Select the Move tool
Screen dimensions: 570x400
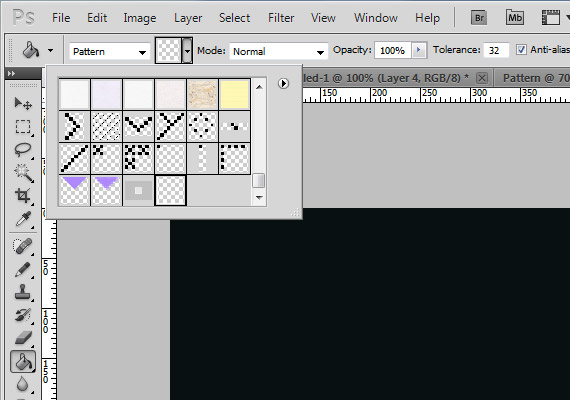pos(23,104)
